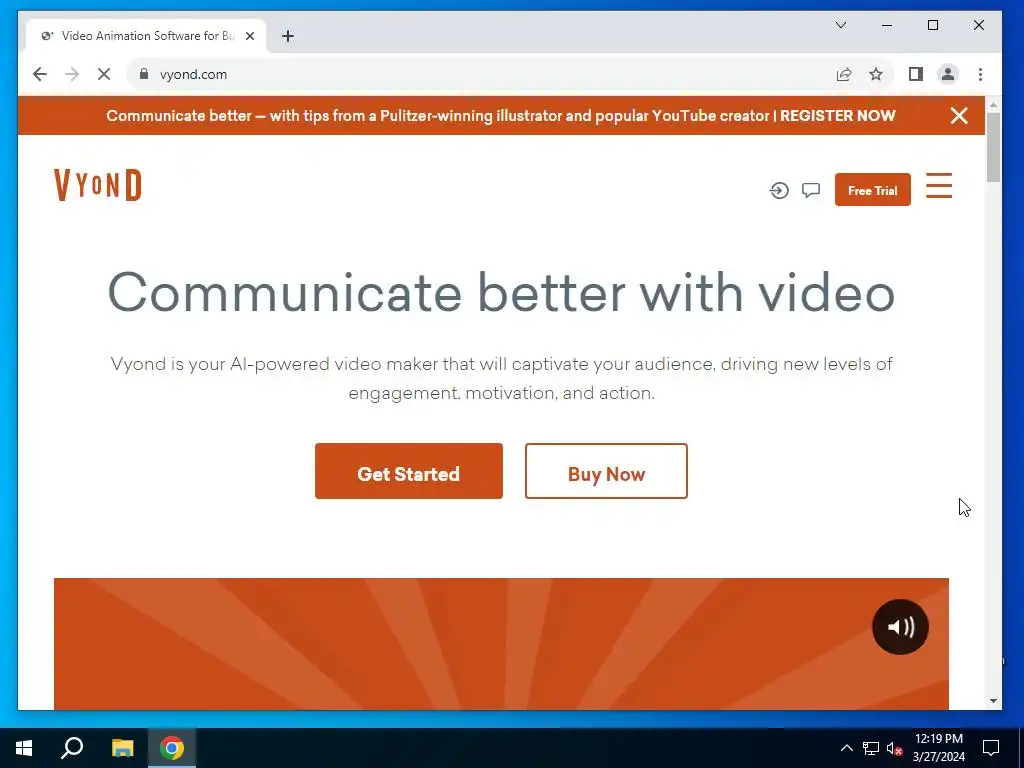
Task: Click the Buy Now button
Action: tap(606, 472)
